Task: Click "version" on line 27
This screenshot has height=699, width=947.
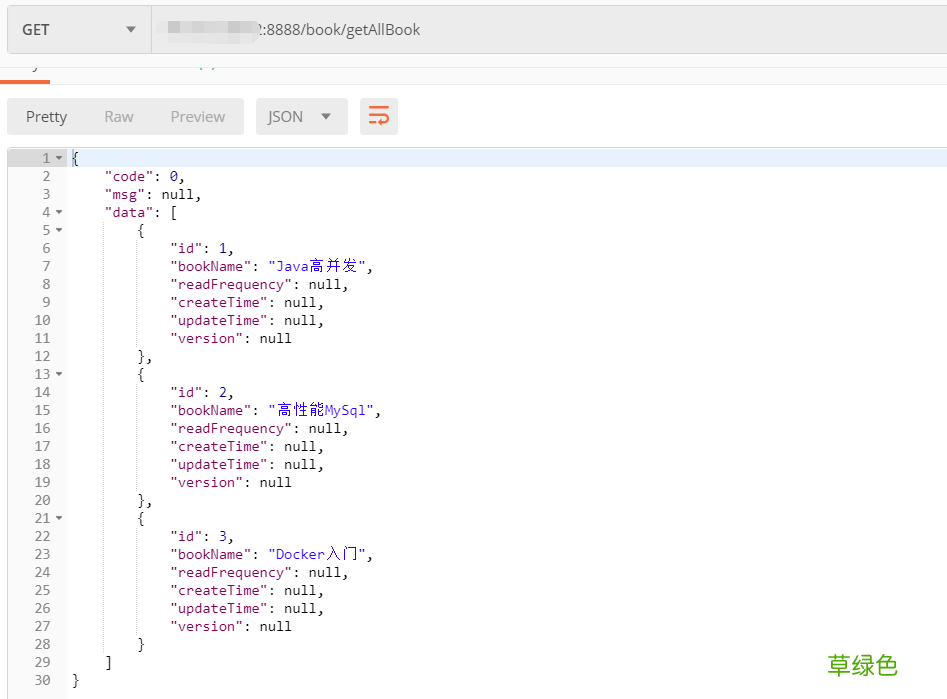Action: click(x=206, y=627)
